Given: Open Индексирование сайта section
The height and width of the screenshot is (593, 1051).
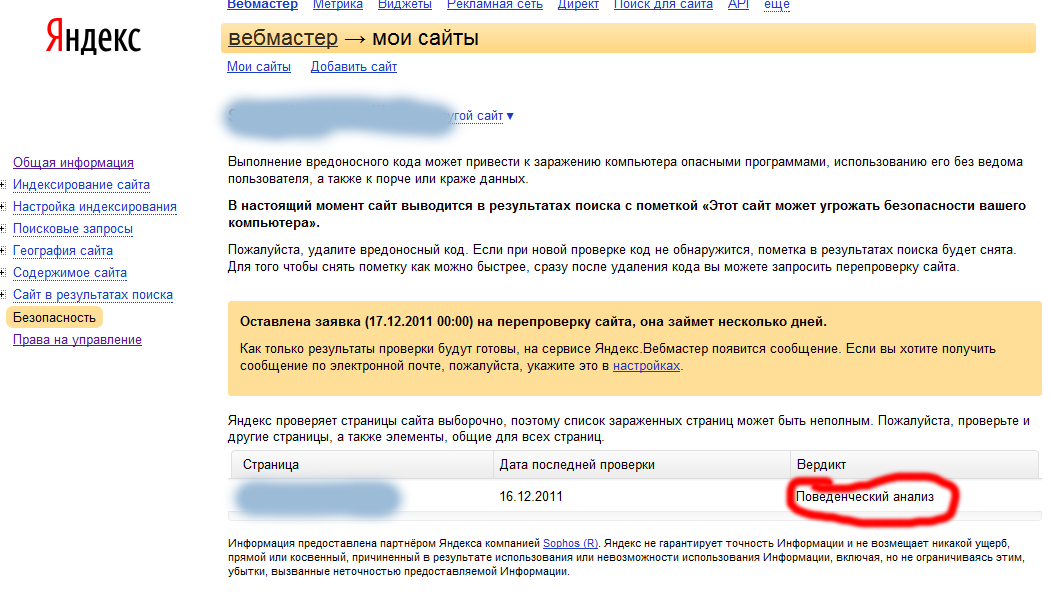Looking at the screenshot, I should coord(81,185).
